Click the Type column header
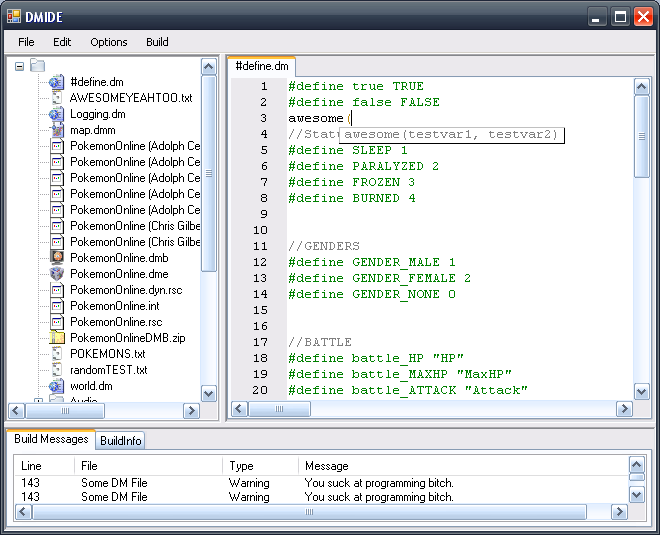660x535 pixels. 241,466
